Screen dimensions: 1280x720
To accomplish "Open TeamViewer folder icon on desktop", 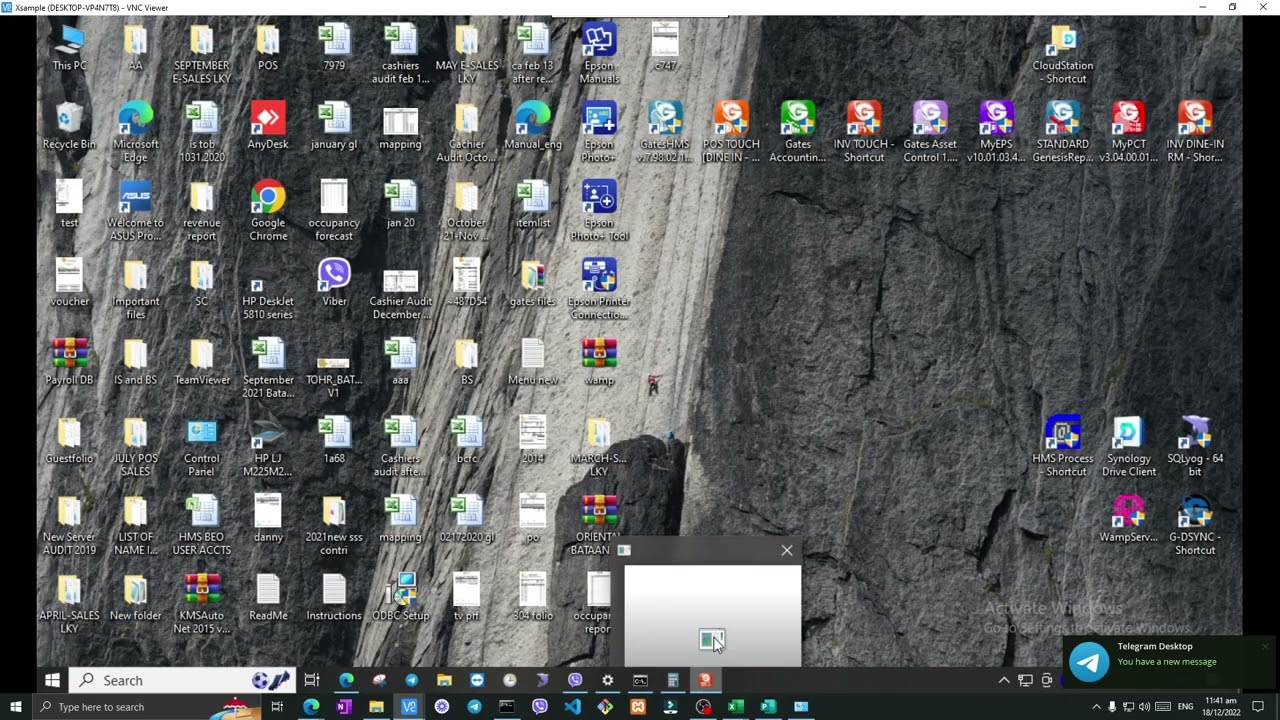I will tap(202, 362).
